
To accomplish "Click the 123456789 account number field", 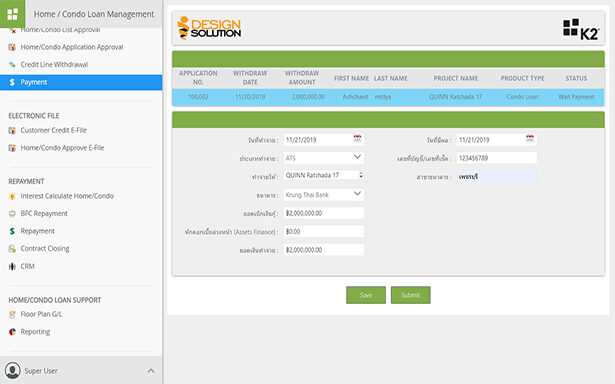I will point(497,158).
